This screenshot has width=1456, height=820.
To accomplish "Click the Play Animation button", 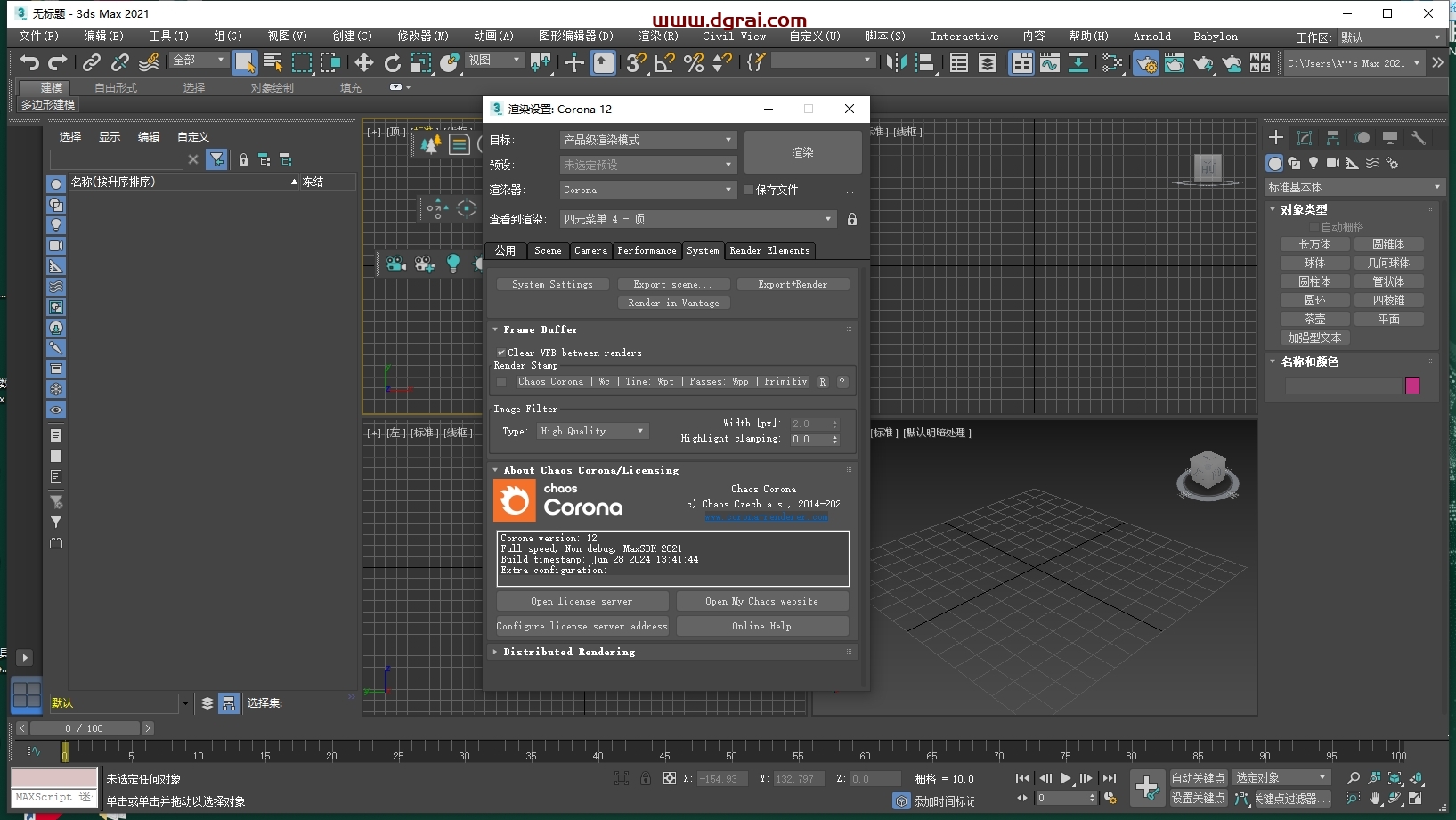I will click(x=1065, y=778).
